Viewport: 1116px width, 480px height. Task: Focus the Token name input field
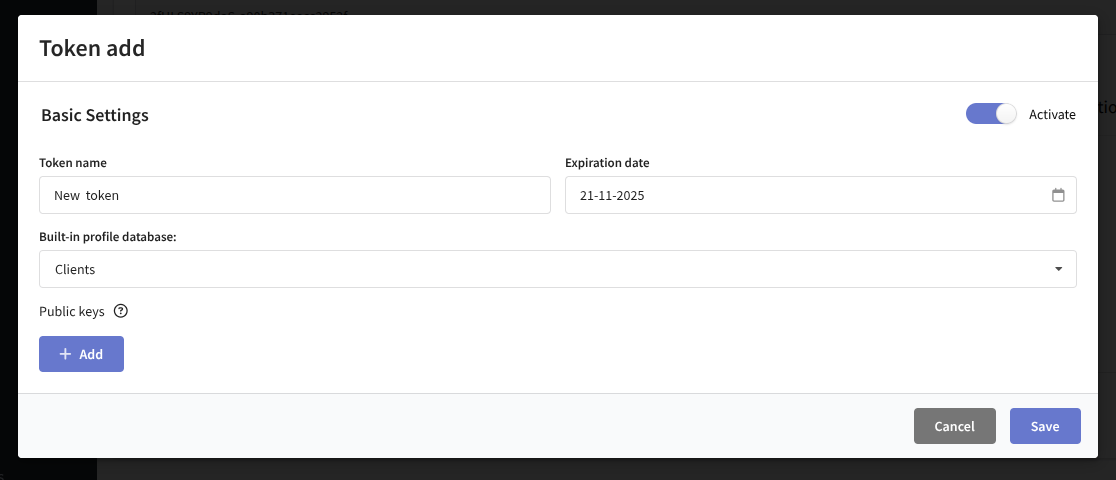(294, 196)
